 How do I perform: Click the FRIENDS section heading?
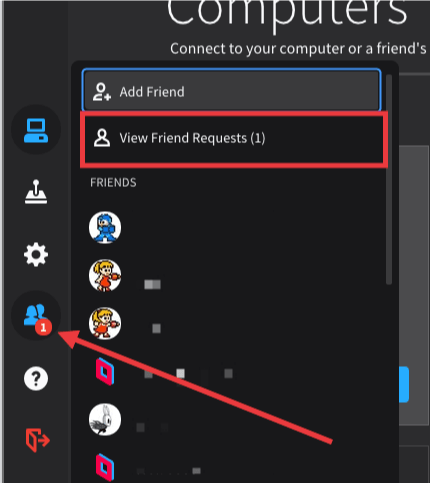[x=113, y=183]
